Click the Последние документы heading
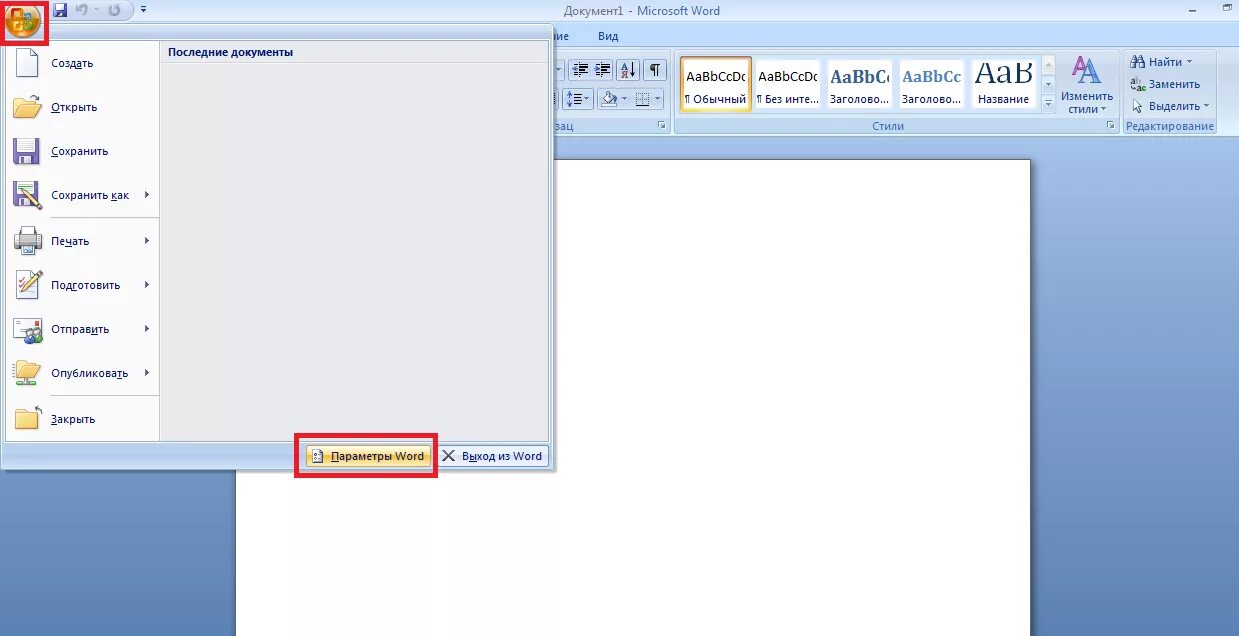Image resolution: width=1239 pixels, height=636 pixels. (230, 52)
